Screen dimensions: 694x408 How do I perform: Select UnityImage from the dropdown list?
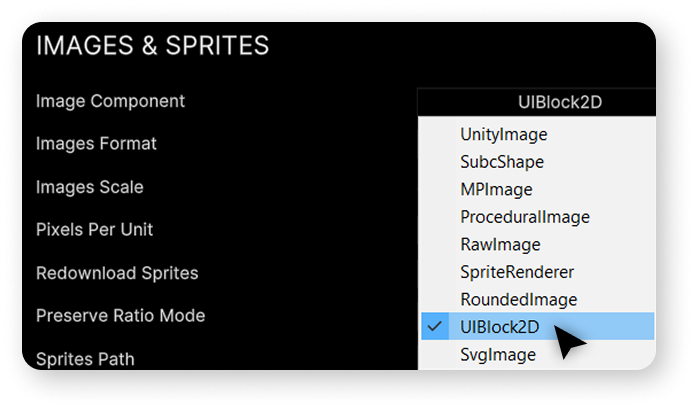click(x=504, y=135)
